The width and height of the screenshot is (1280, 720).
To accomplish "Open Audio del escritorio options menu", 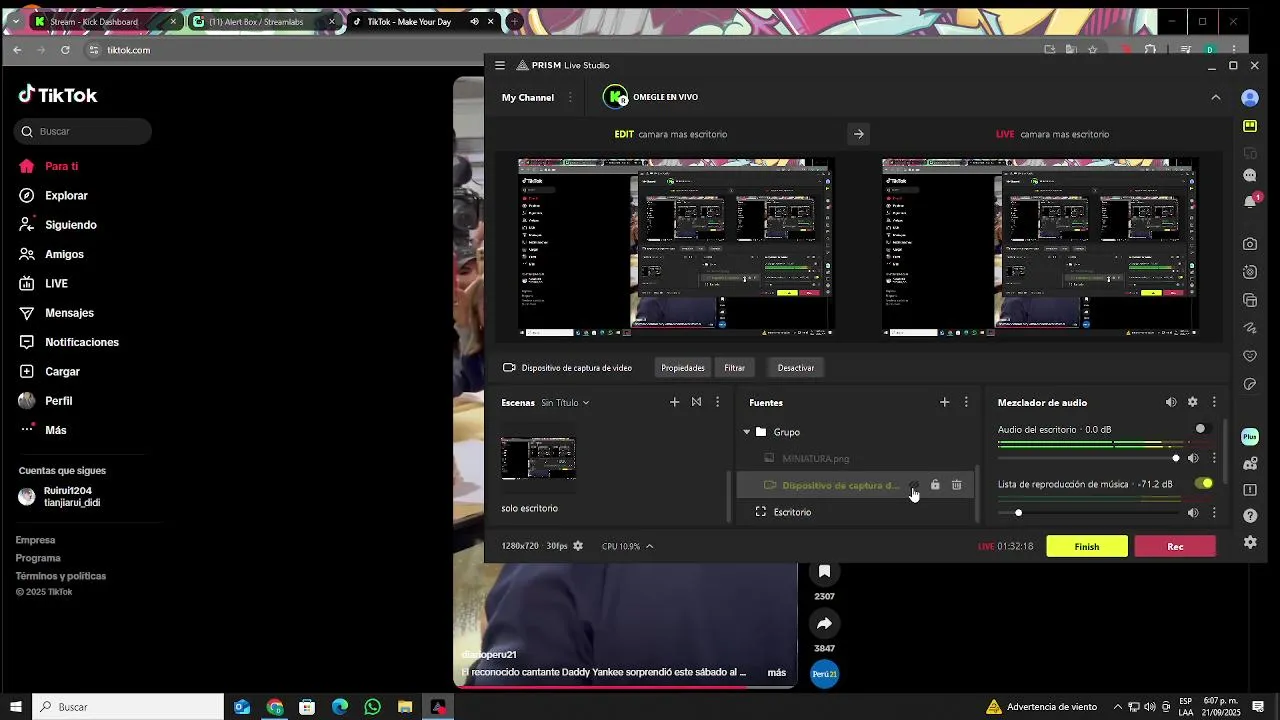I will pyautogui.click(x=1214, y=458).
